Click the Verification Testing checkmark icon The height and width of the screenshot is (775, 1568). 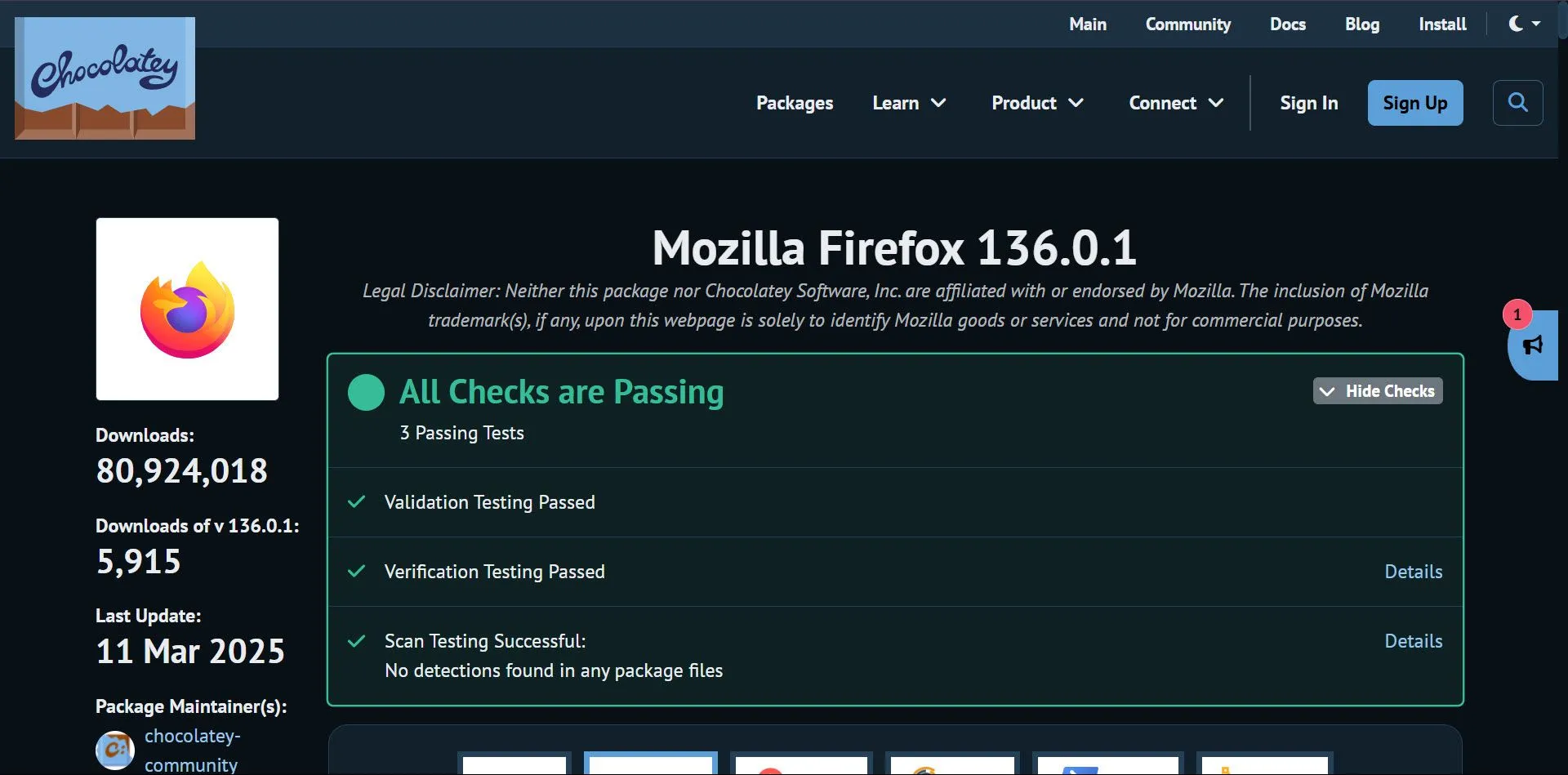[357, 571]
